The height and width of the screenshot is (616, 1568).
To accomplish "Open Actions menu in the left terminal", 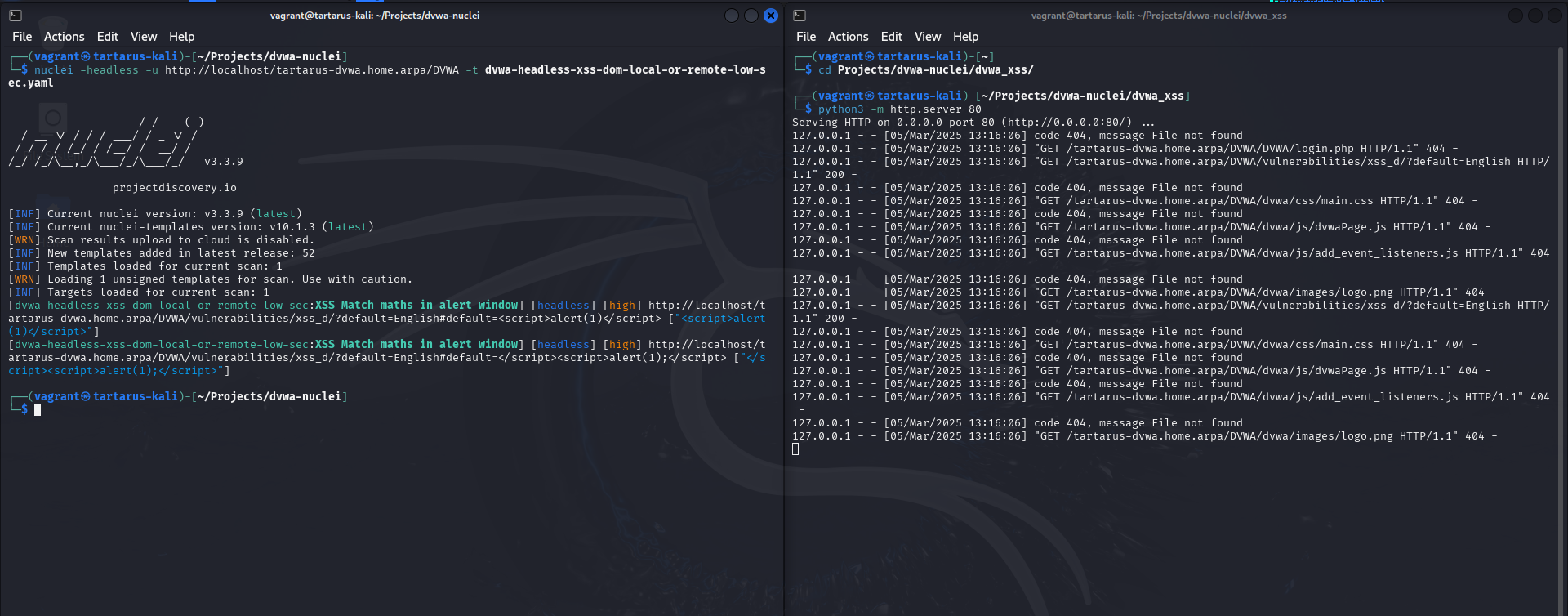I will 64,37.
